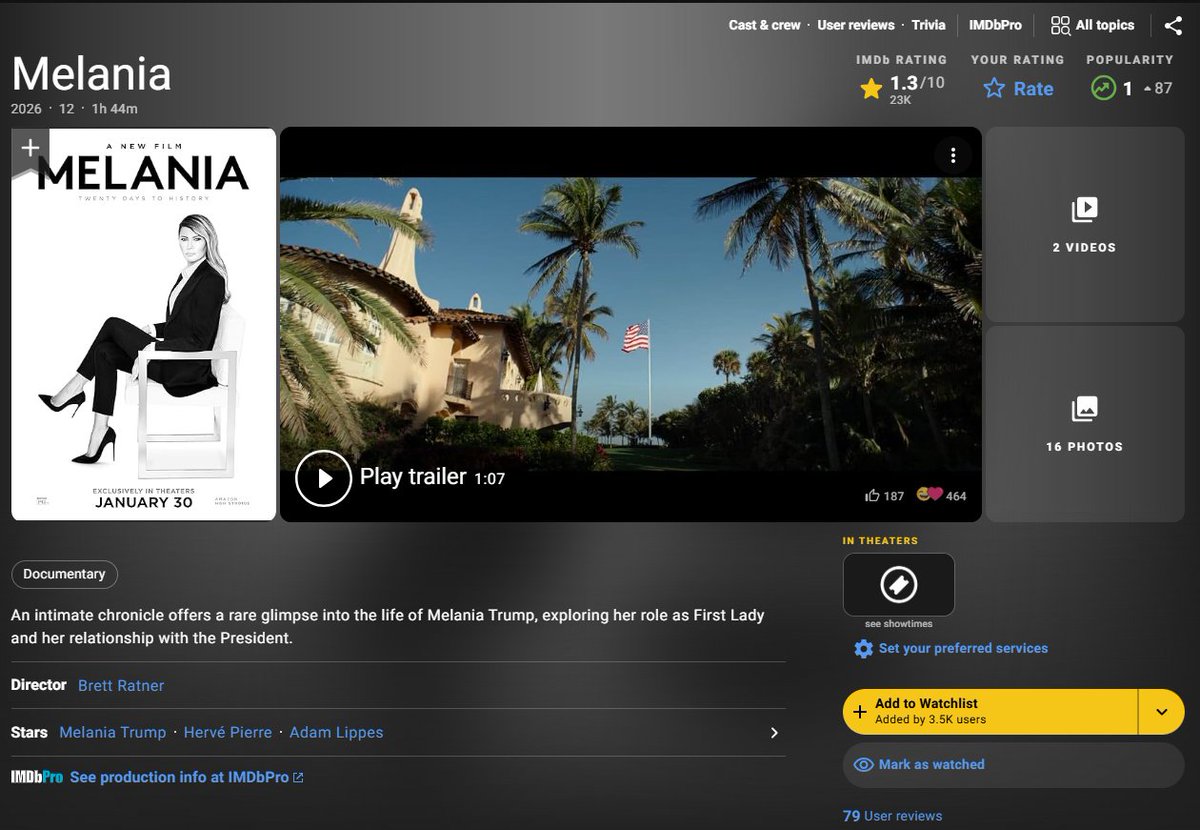Open the trailer three-dot options menu
The height and width of the screenshot is (830, 1200).
(x=953, y=155)
